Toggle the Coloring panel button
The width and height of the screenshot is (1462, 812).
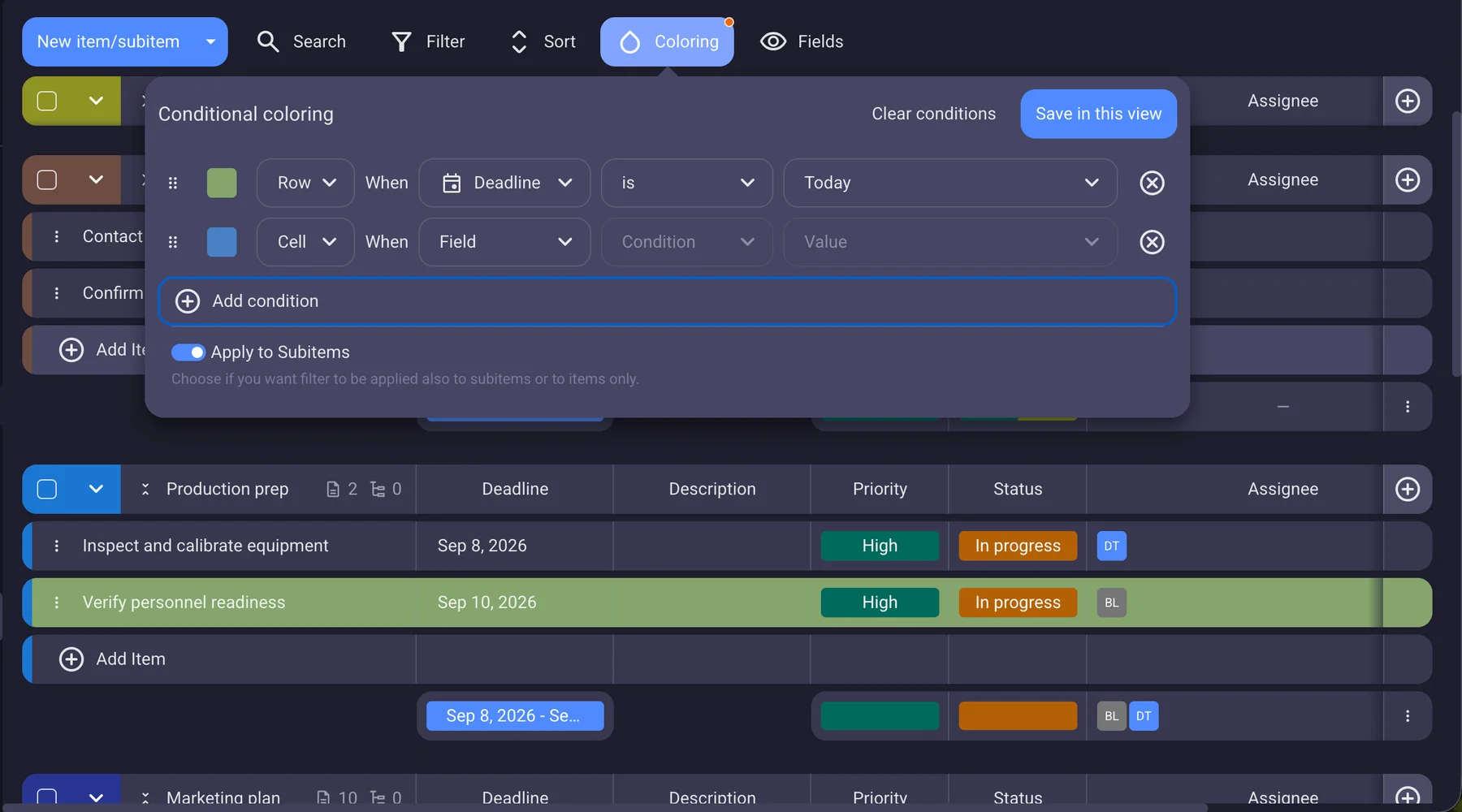[x=667, y=41]
